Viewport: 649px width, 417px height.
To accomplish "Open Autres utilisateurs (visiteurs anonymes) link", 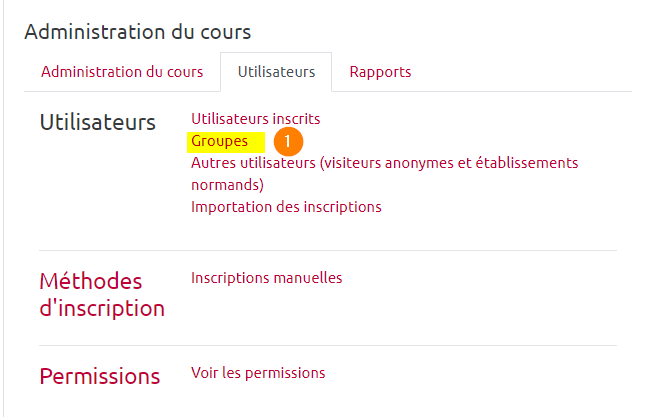I will tap(384, 163).
